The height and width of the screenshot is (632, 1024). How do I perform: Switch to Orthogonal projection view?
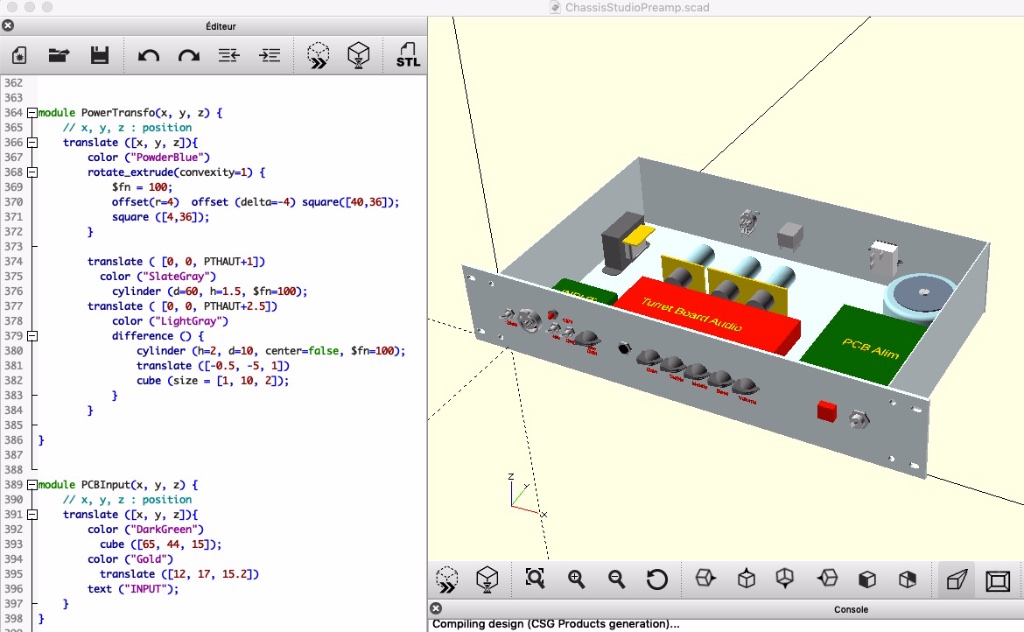(997, 579)
